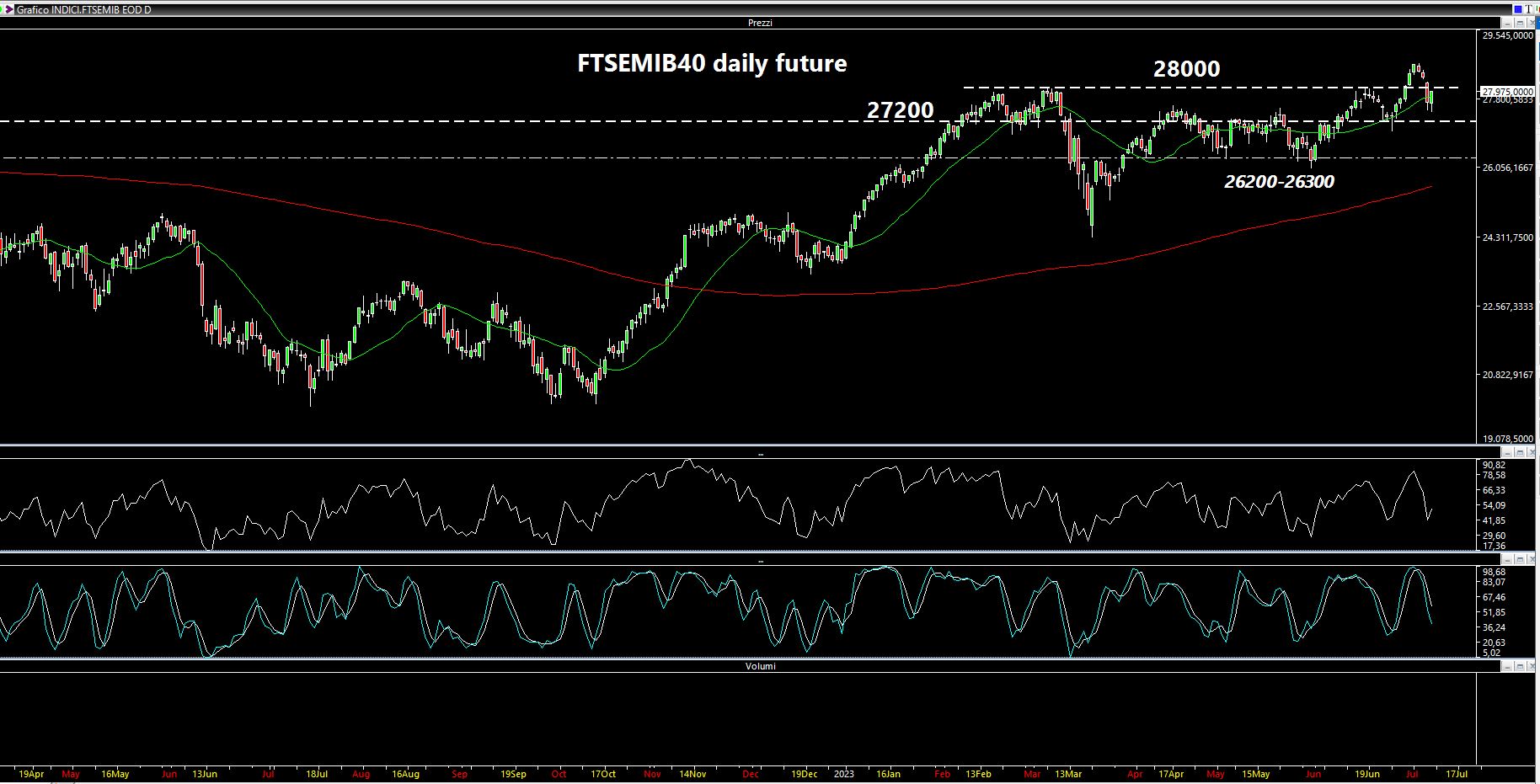Click the 17,36 RSI scale value
This screenshot has width=1540, height=784.
(x=1494, y=546)
